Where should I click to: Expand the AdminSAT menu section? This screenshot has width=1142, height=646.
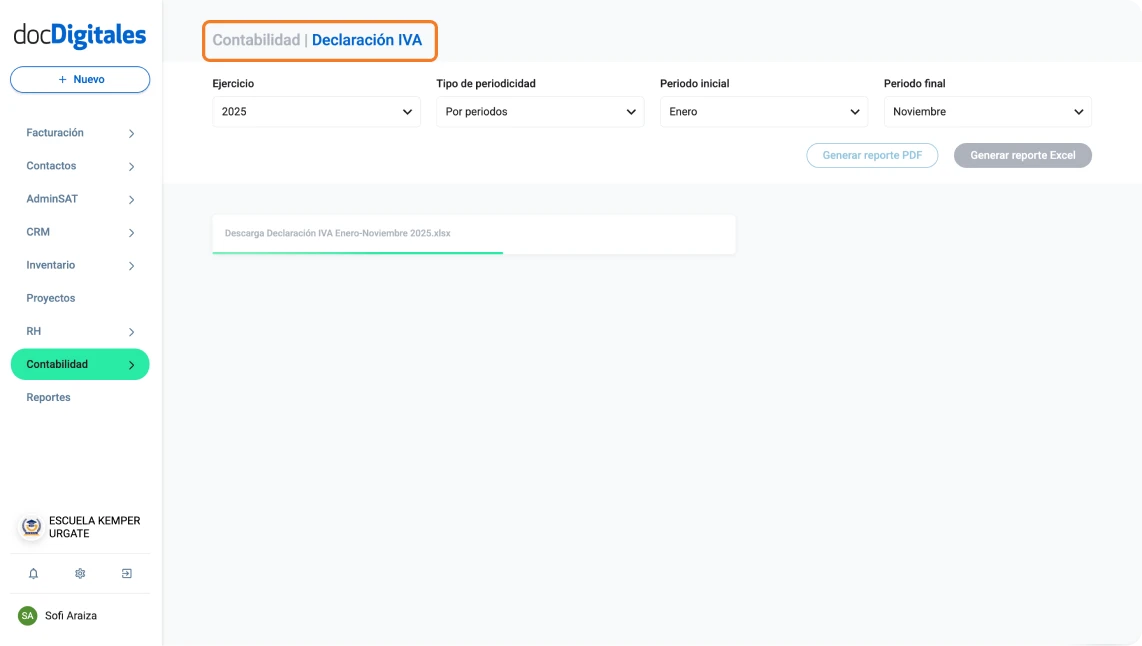[x=80, y=198]
